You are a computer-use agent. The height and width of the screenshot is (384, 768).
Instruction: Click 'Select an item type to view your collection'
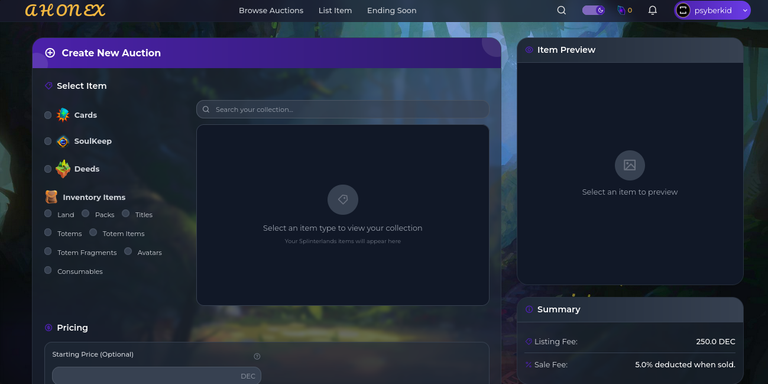coord(342,228)
